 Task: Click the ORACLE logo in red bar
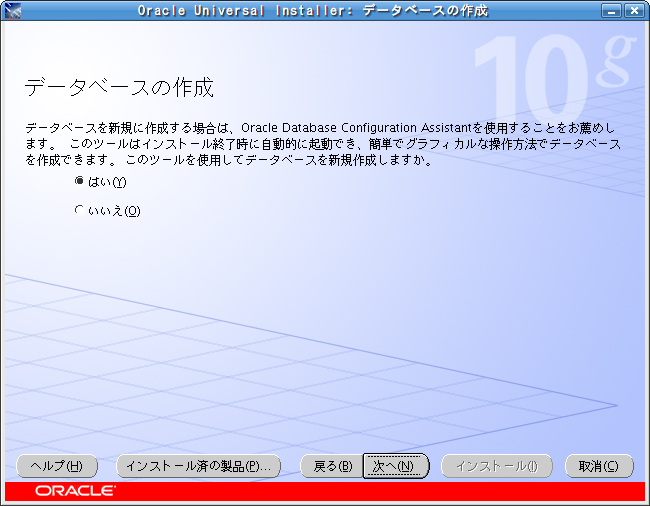[x=75, y=491]
